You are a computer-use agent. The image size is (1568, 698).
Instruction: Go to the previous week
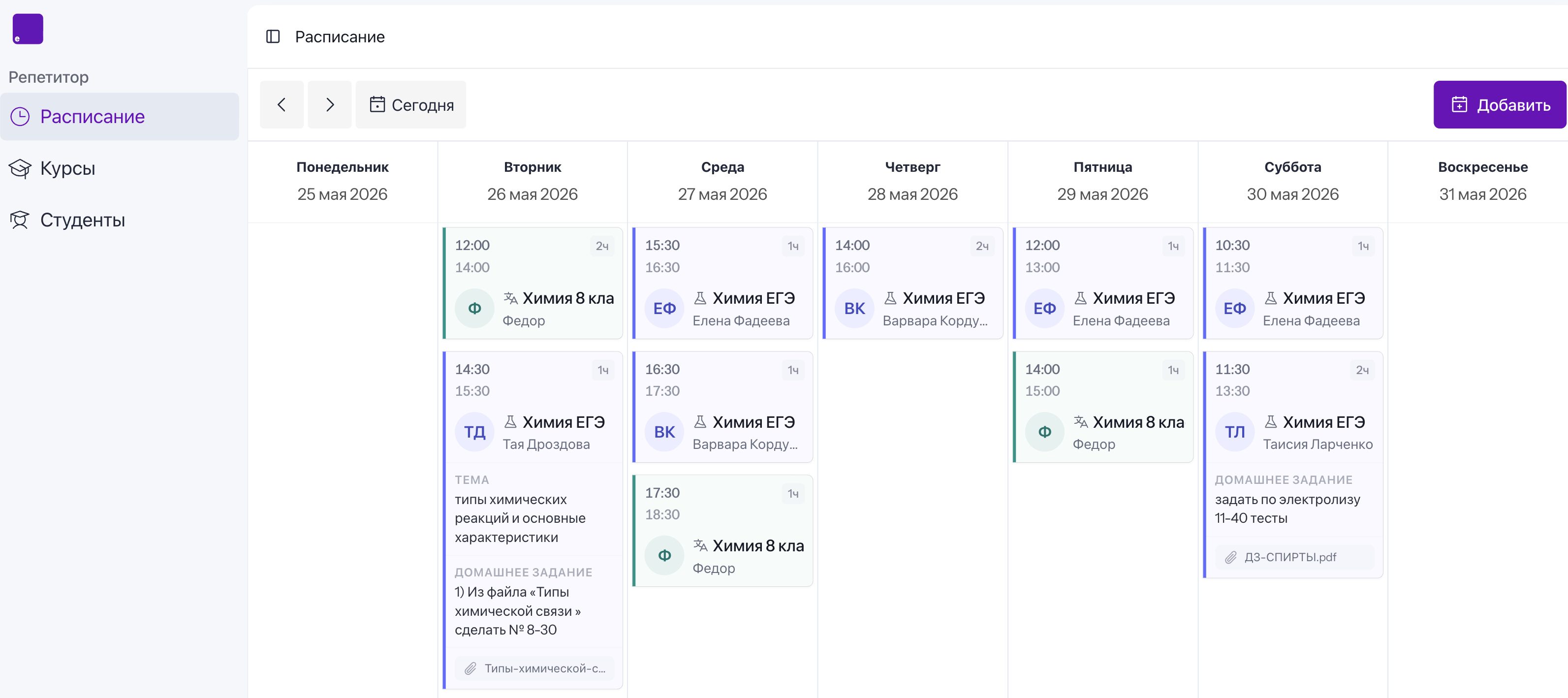pos(281,105)
